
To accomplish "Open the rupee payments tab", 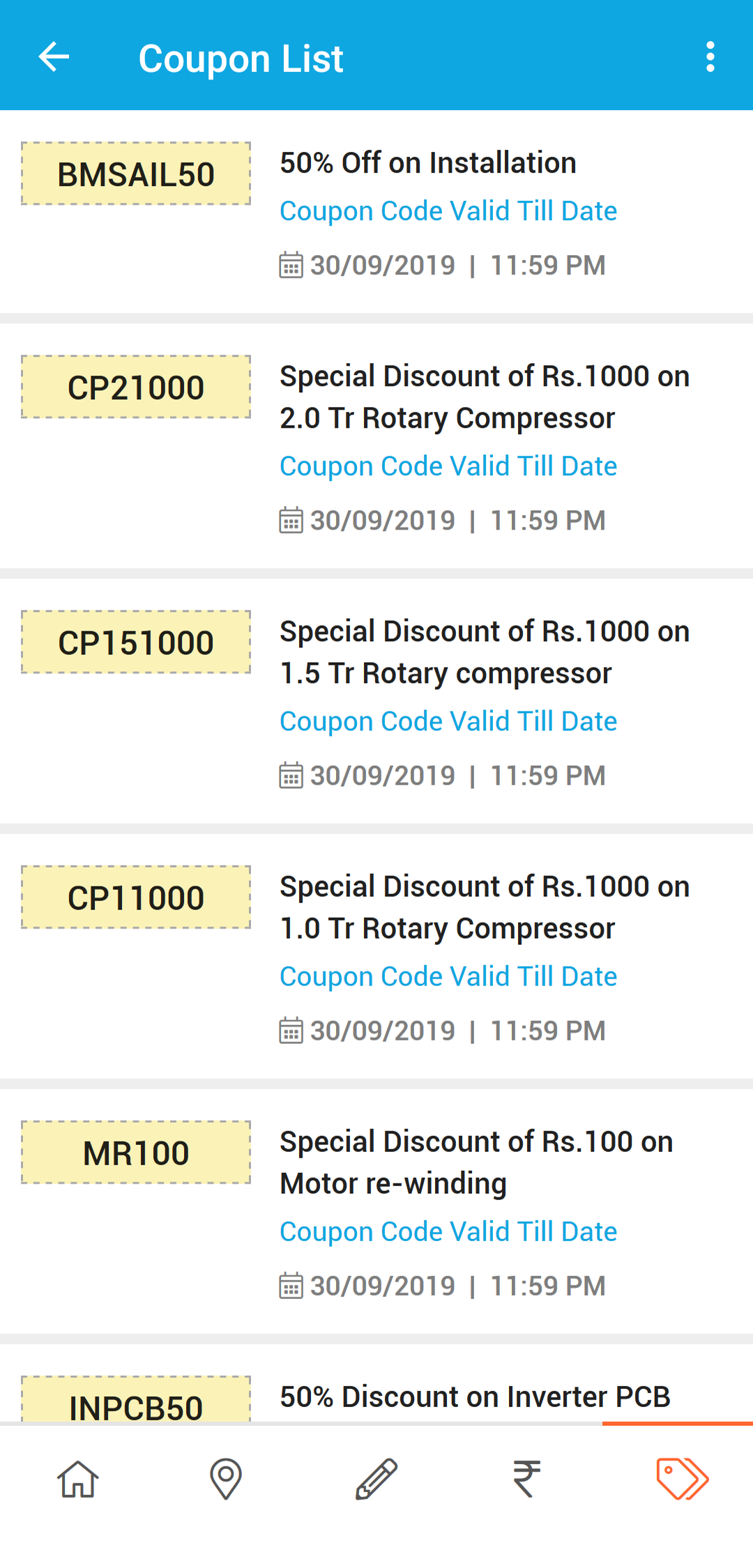I will tap(527, 1479).
